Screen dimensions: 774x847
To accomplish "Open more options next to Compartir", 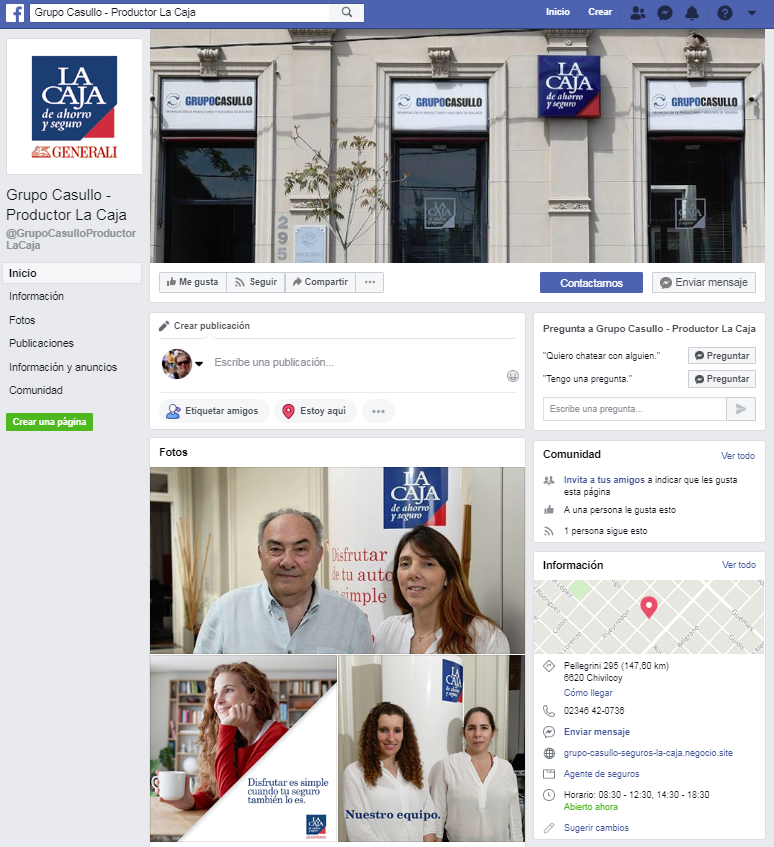I will point(369,282).
